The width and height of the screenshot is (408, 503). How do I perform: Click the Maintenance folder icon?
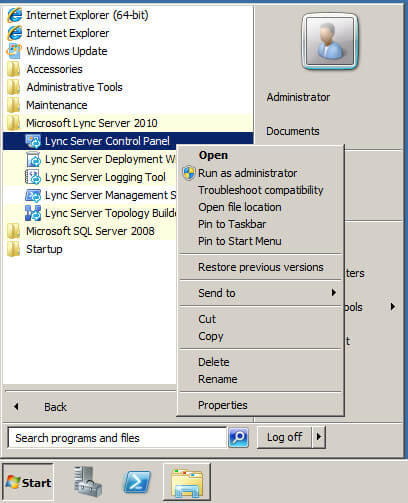click(x=14, y=105)
